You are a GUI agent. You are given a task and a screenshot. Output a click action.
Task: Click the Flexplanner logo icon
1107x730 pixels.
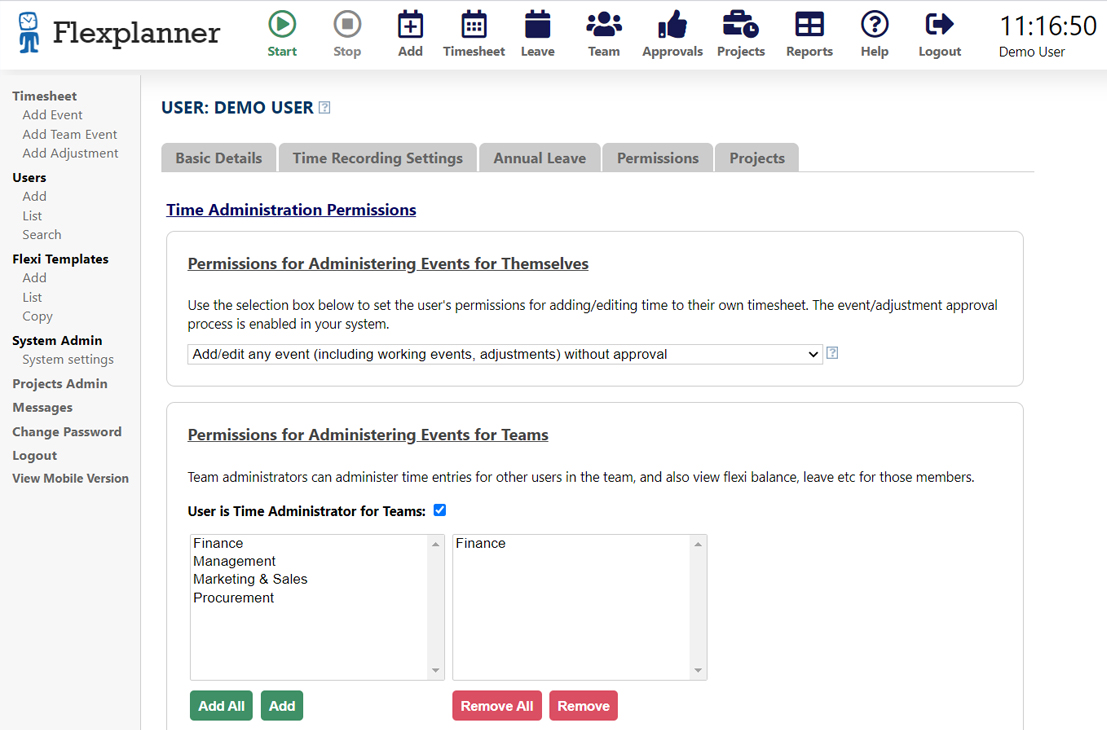click(29, 32)
